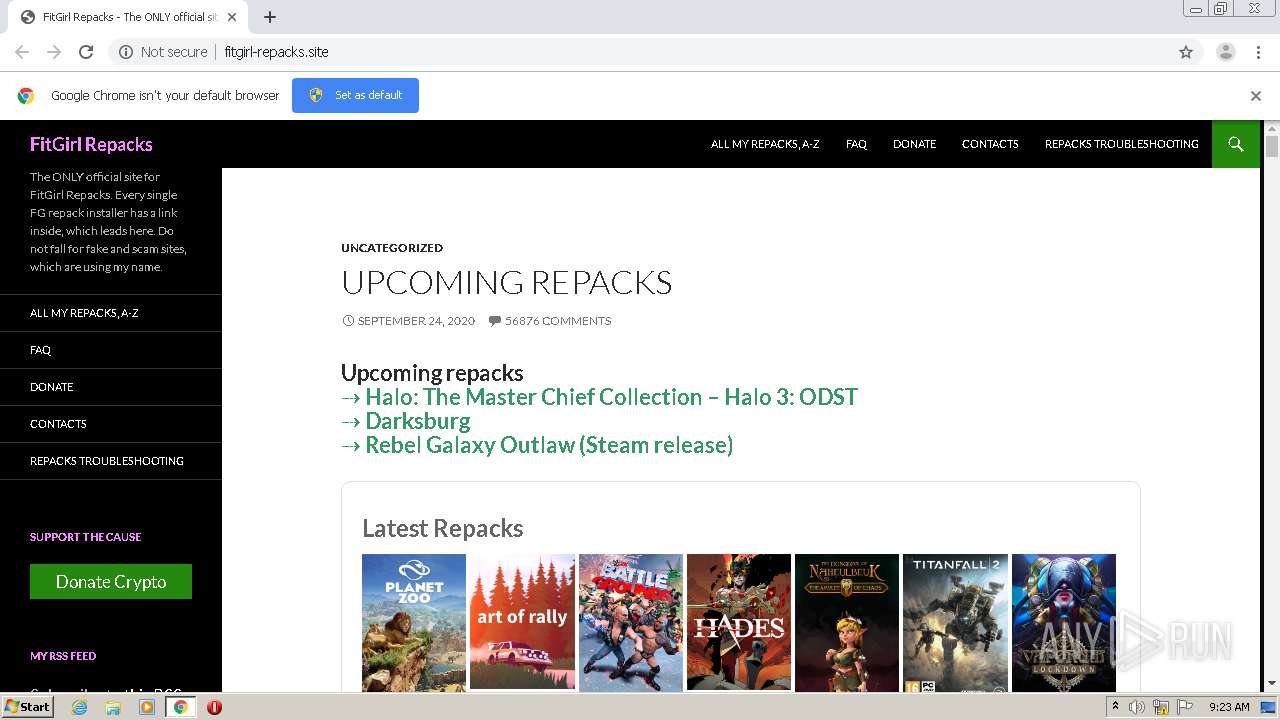Open the UNCATEGORIZED category link
Image resolution: width=1280 pixels, height=720 pixels.
[392, 248]
